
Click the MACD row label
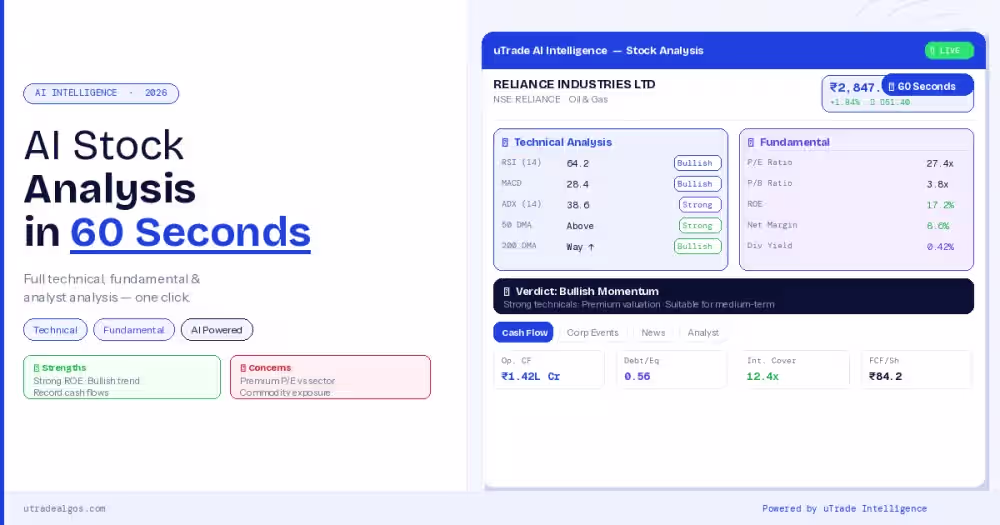[x=511, y=183]
